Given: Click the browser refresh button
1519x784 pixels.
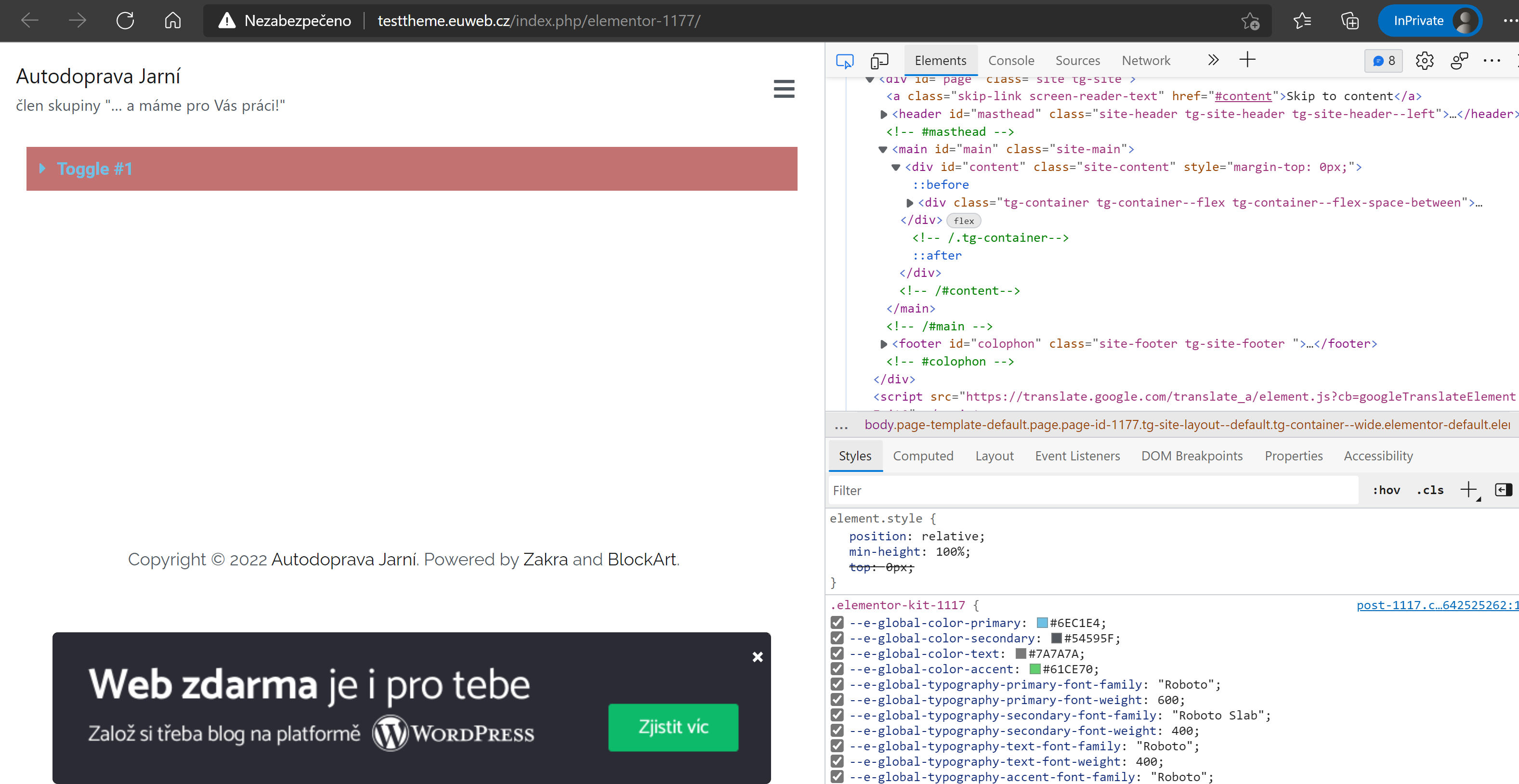Looking at the screenshot, I should 125,21.
